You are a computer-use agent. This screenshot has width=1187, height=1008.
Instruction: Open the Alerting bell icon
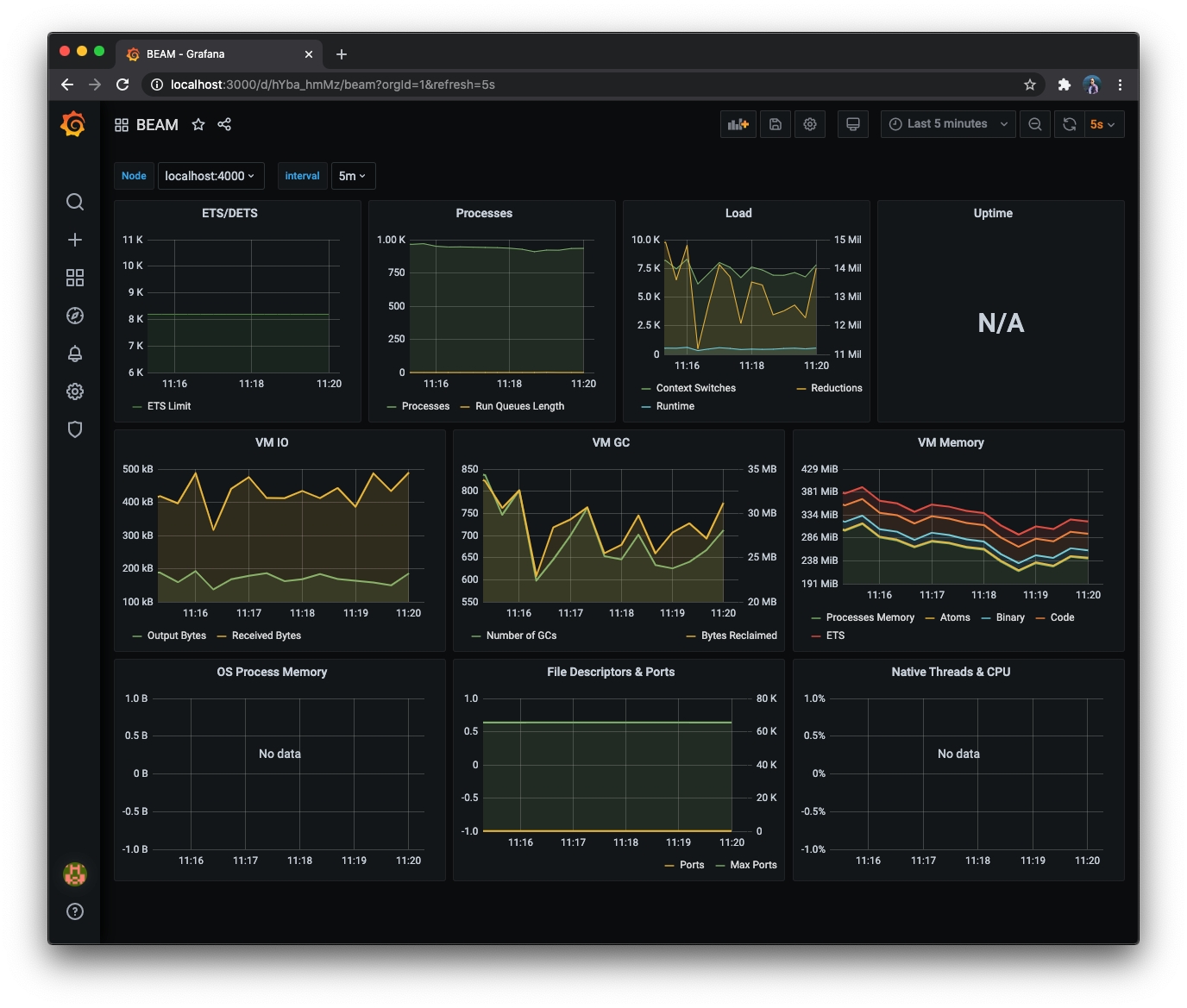[75, 354]
